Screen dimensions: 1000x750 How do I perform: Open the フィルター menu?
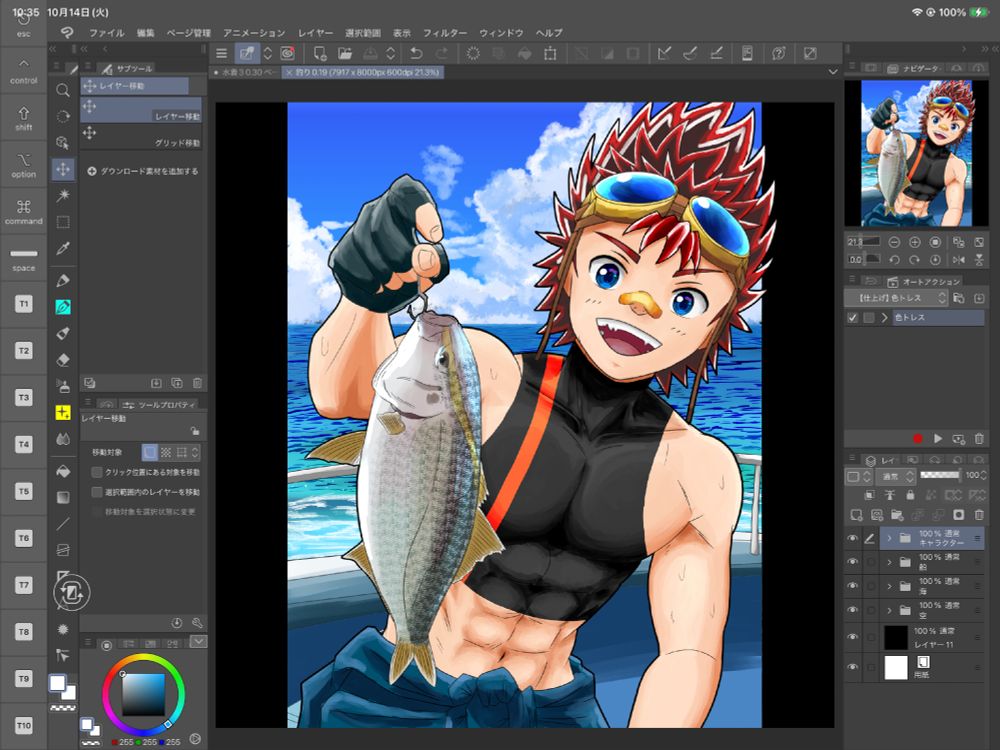(x=445, y=33)
